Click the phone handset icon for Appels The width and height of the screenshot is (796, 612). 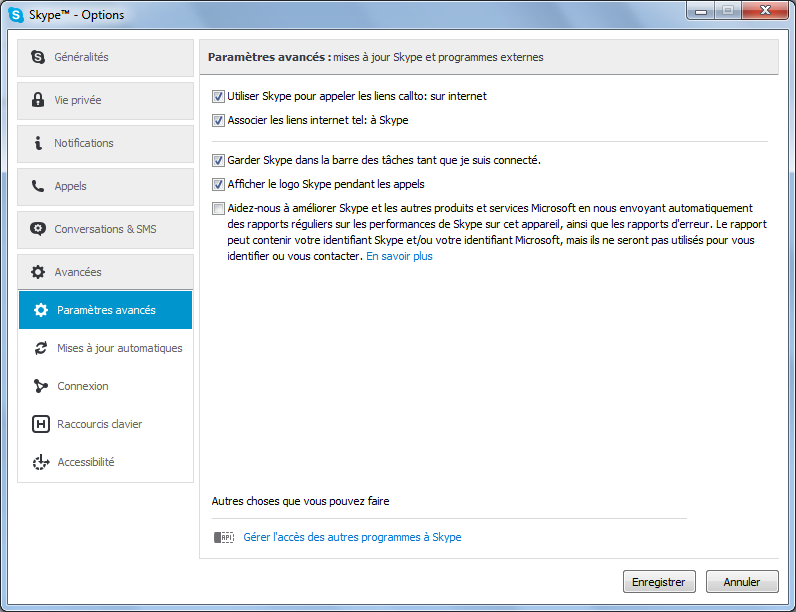click(38, 186)
